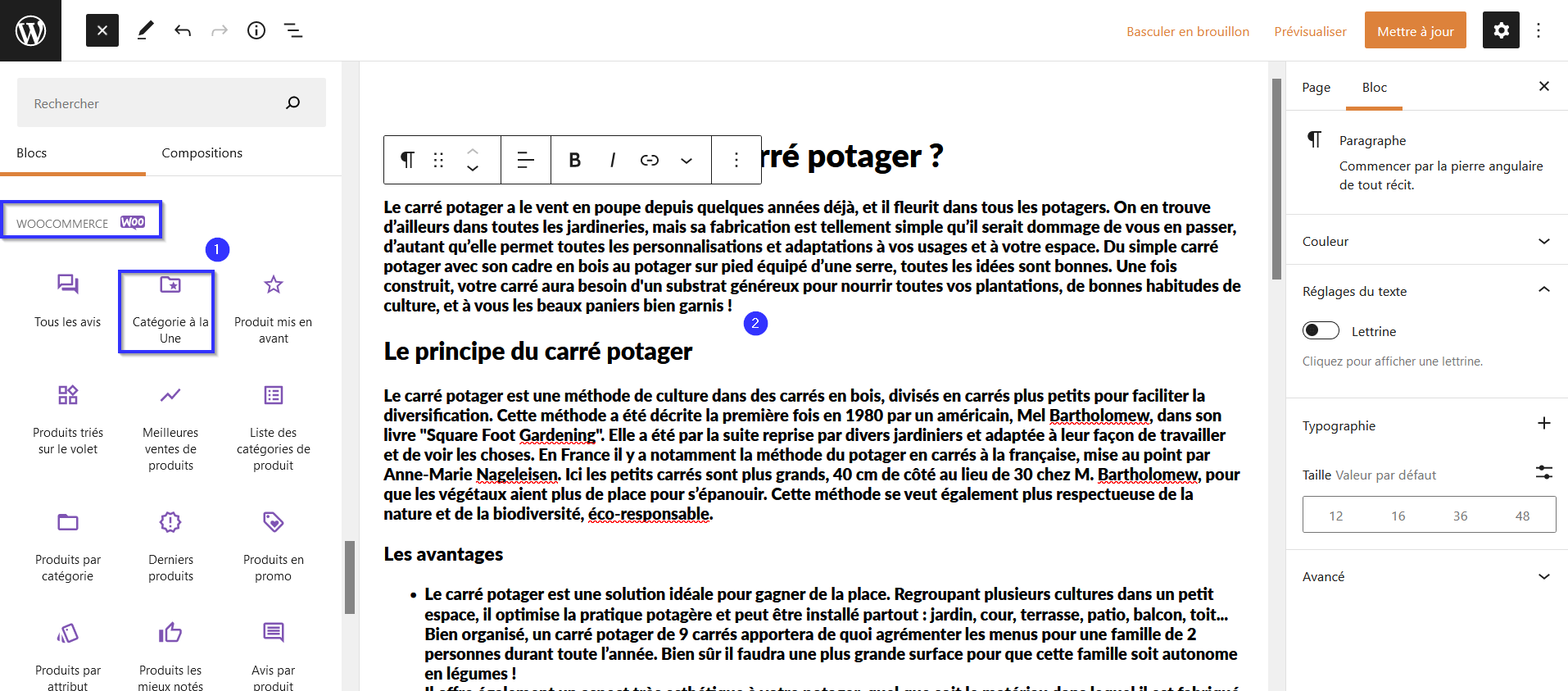Insert the Derniers produits block
This screenshot has width=1568, height=691.
[x=170, y=547]
